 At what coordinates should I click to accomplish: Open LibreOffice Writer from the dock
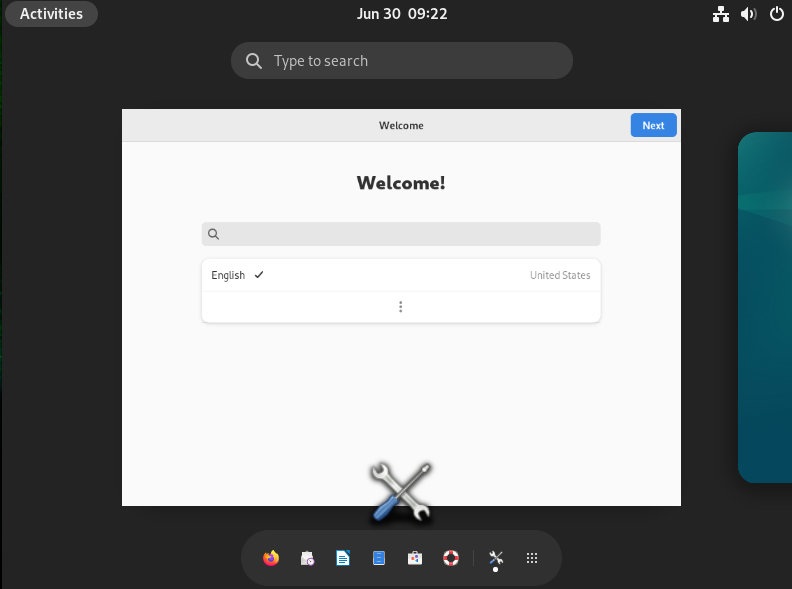click(x=343, y=558)
